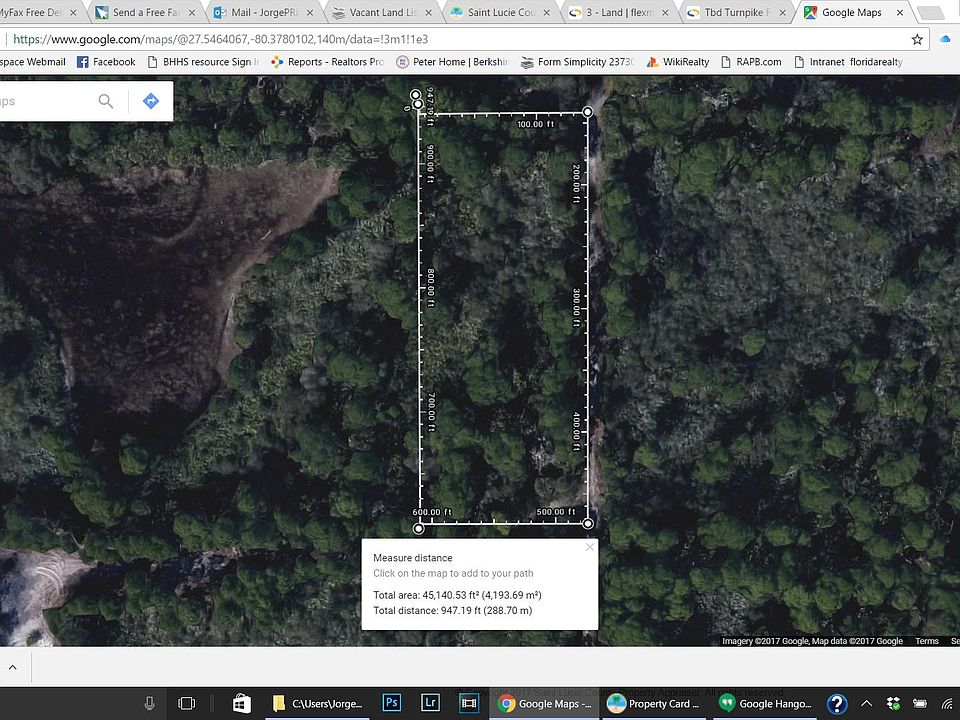Image resolution: width=960 pixels, height=720 pixels.
Task: Open the Windows Store taskbar icon
Action: point(241,703)
